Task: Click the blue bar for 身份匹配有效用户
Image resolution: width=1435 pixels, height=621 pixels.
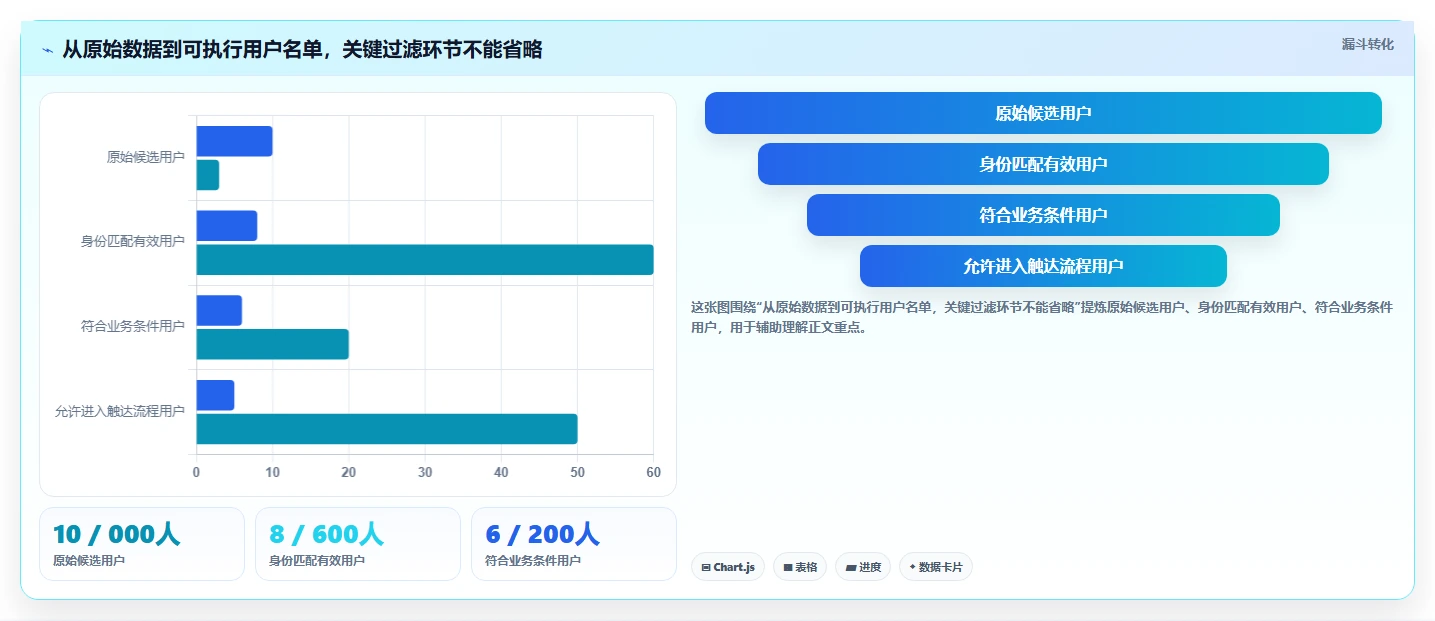Action: click(227, 226)
